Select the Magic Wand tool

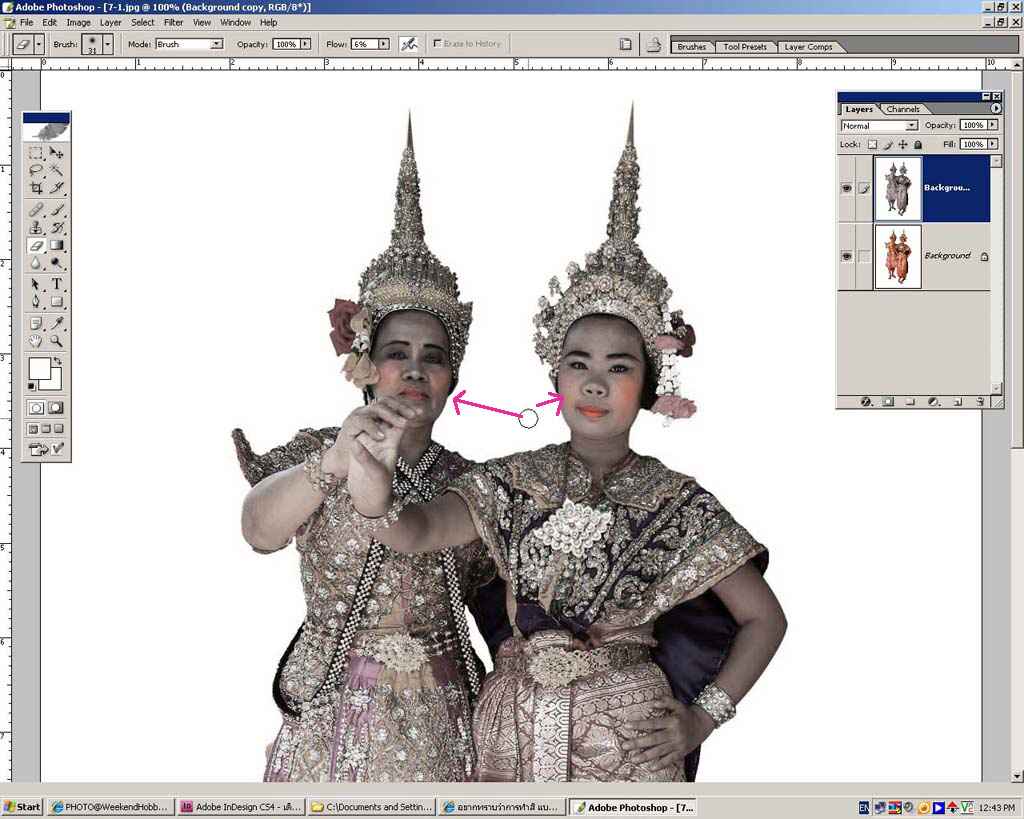point(57,170)
